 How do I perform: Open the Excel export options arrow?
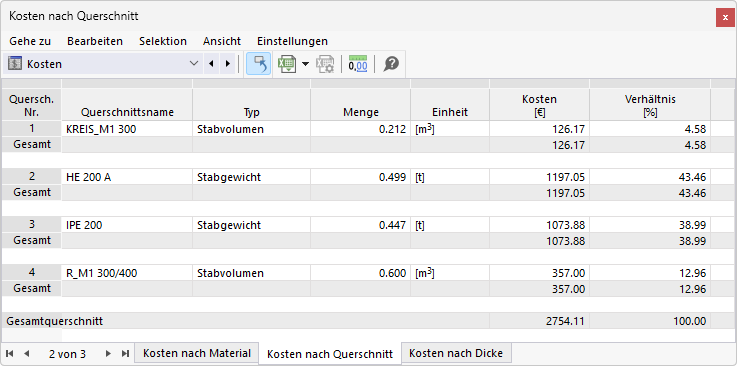306,63
